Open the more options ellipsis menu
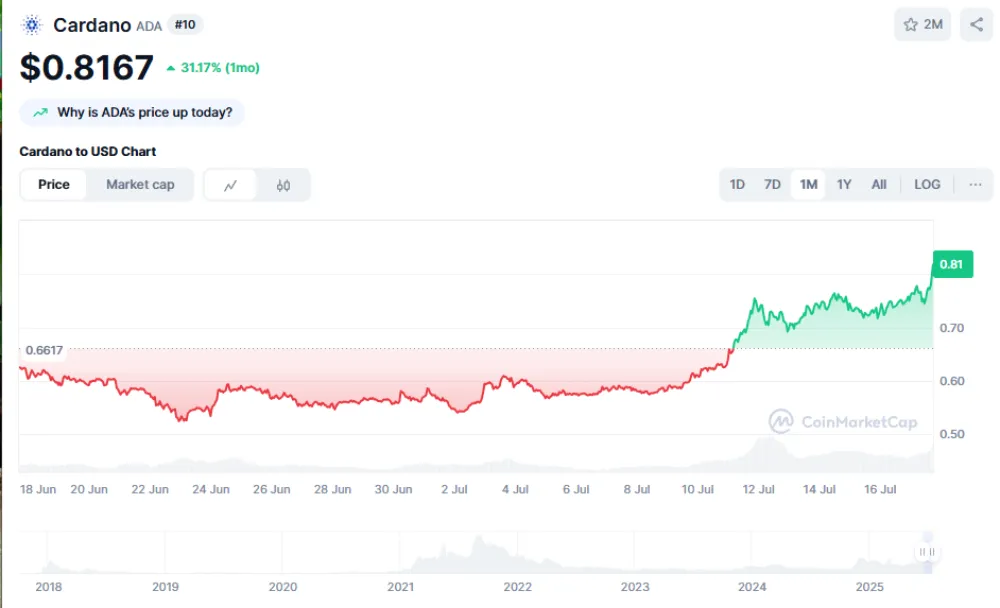 974,185
